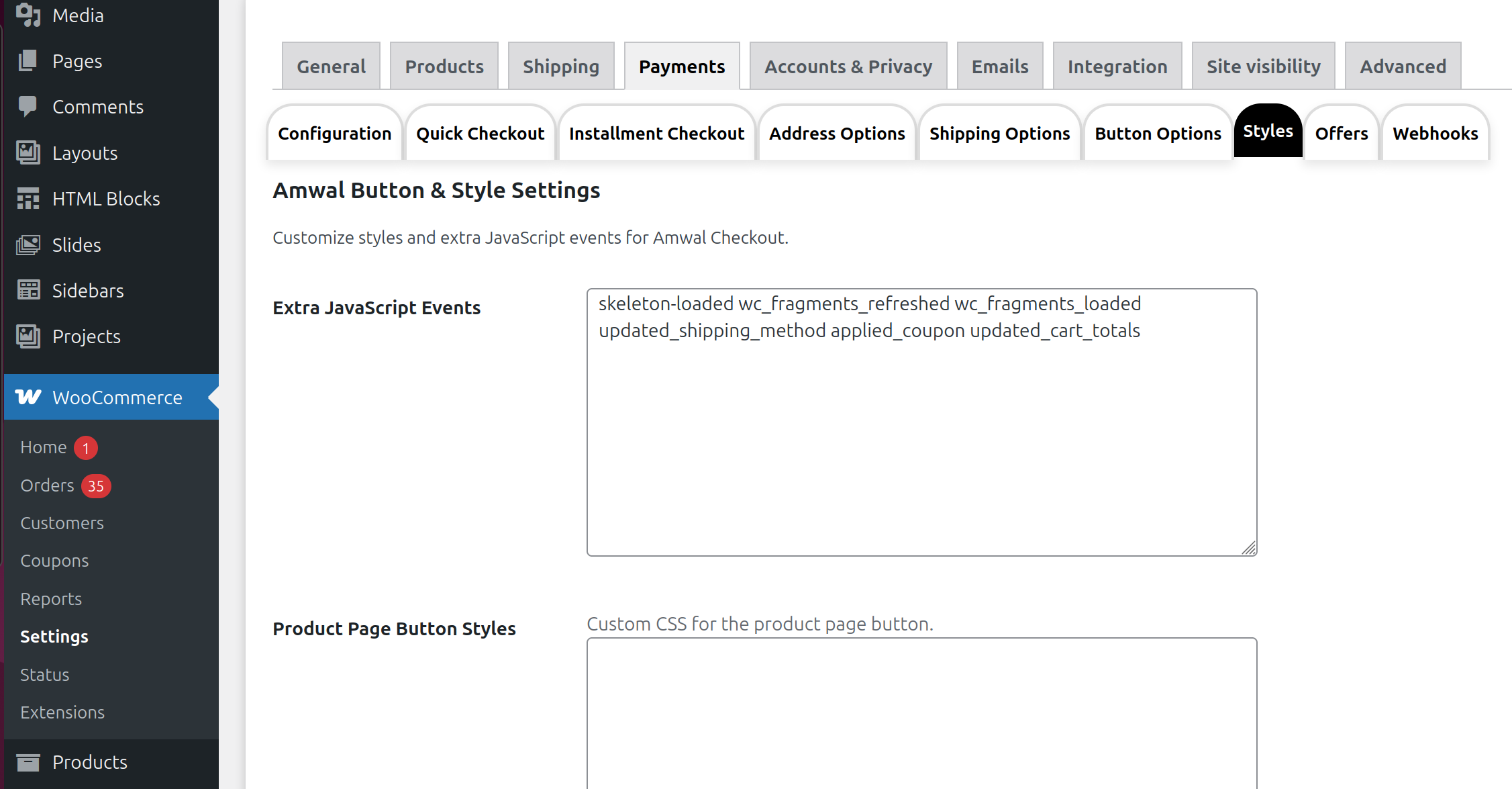Open Orders with 35 badge
The width and height of the screenshot is (1512, 789).
[x=48, y=485]
